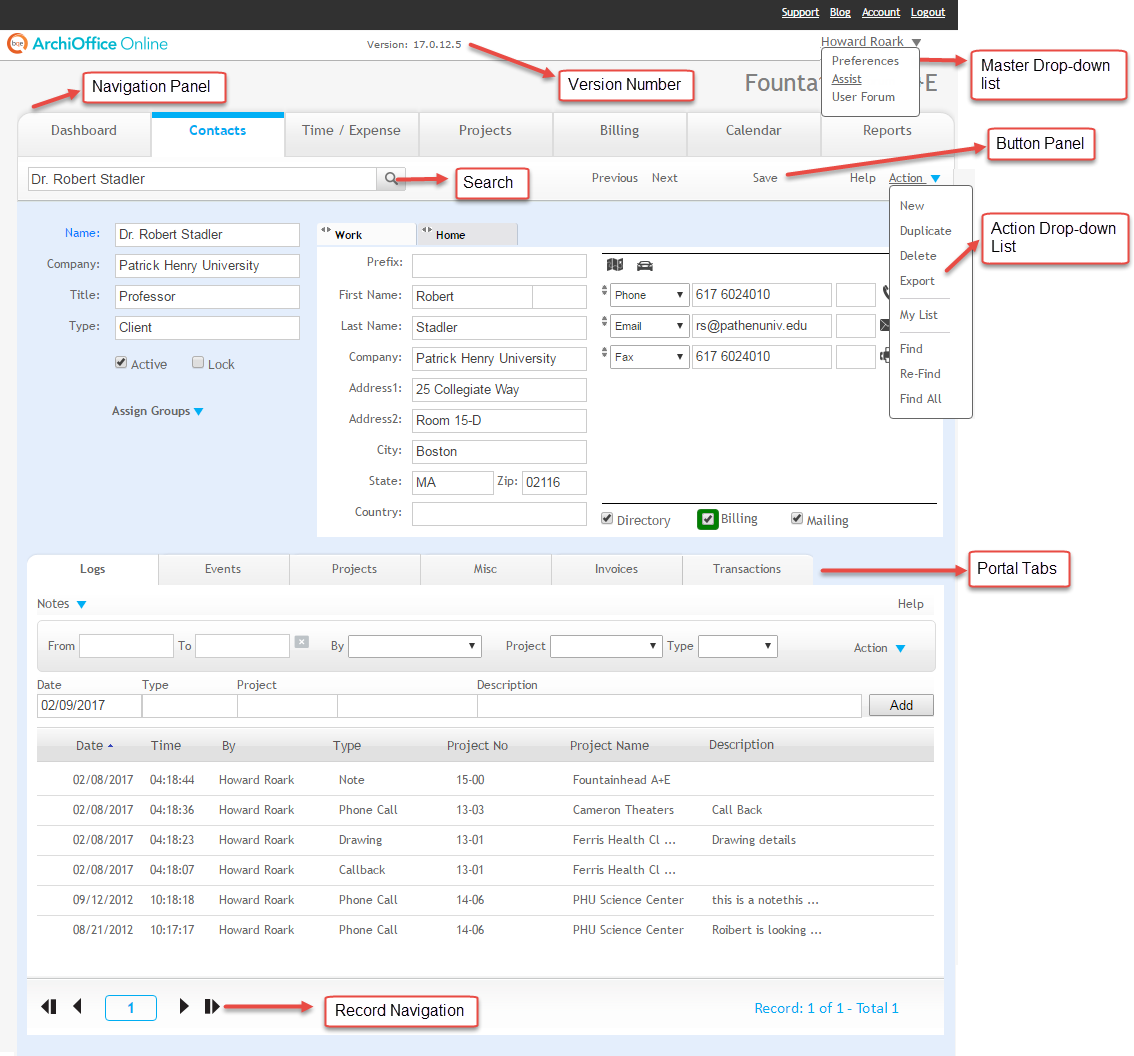The width and height of the screenshot is (1134, 1056).
Task: Clear the From/To date filter
Action: coord(302,642)
